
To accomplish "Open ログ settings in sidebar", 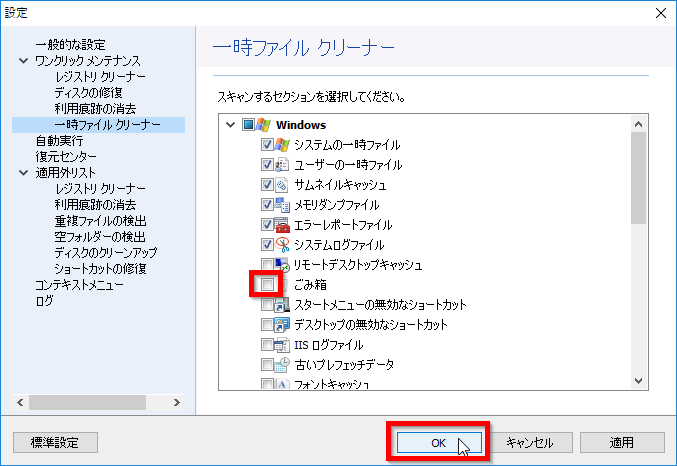I will (x=44, y=301).
